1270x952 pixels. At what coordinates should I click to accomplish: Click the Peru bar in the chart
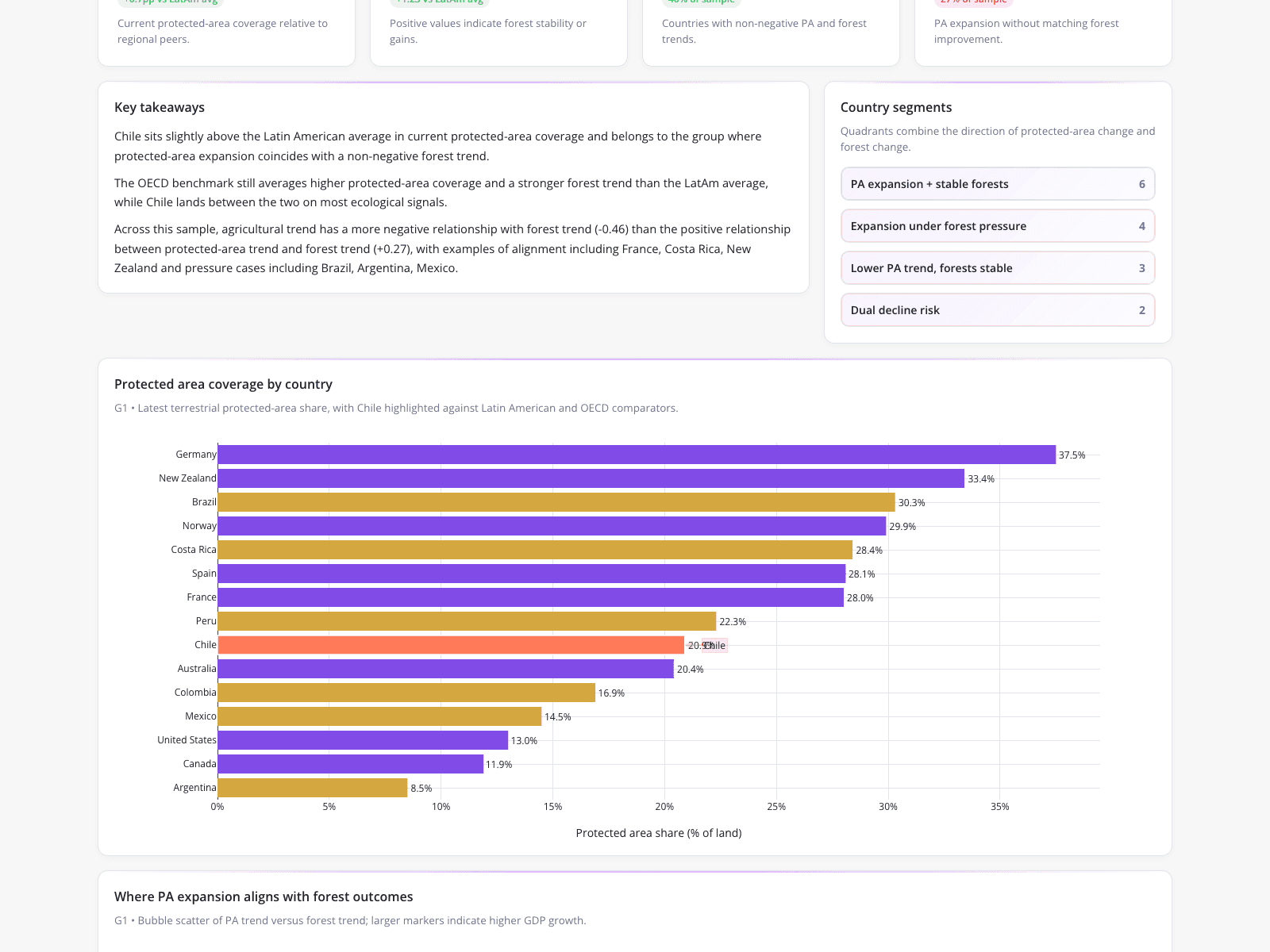(467, 621)
